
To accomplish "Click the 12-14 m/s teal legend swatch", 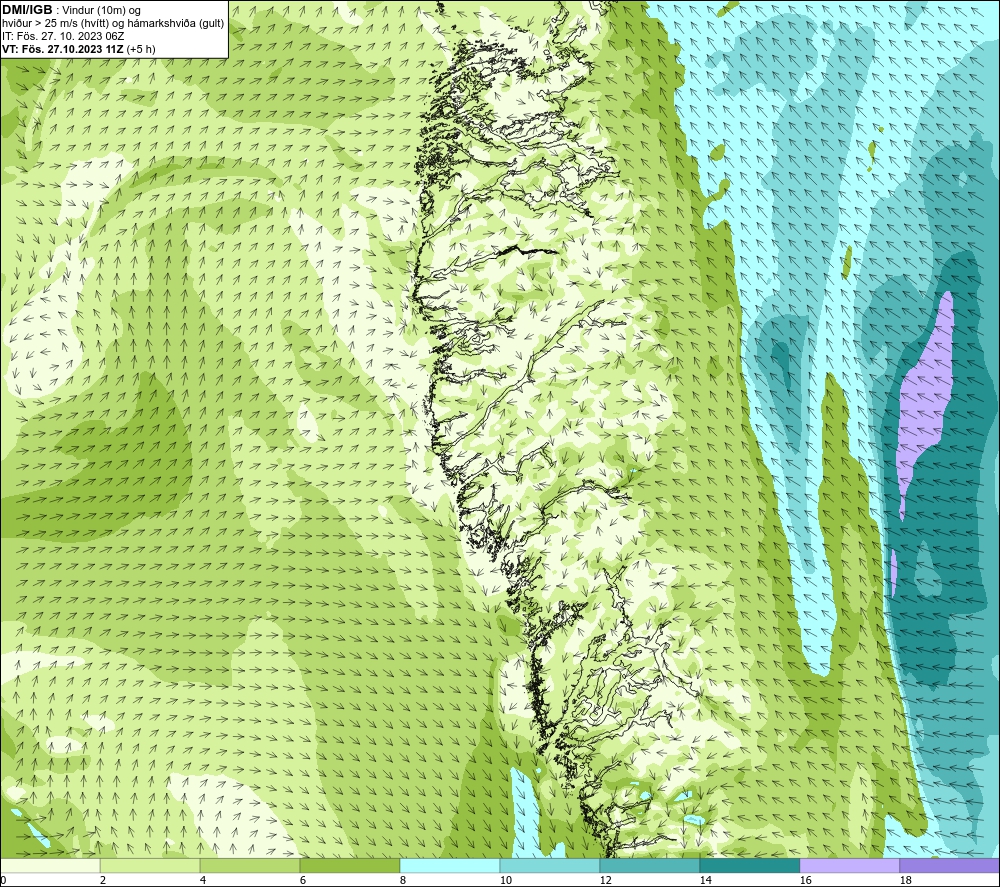I will [649, 866].
